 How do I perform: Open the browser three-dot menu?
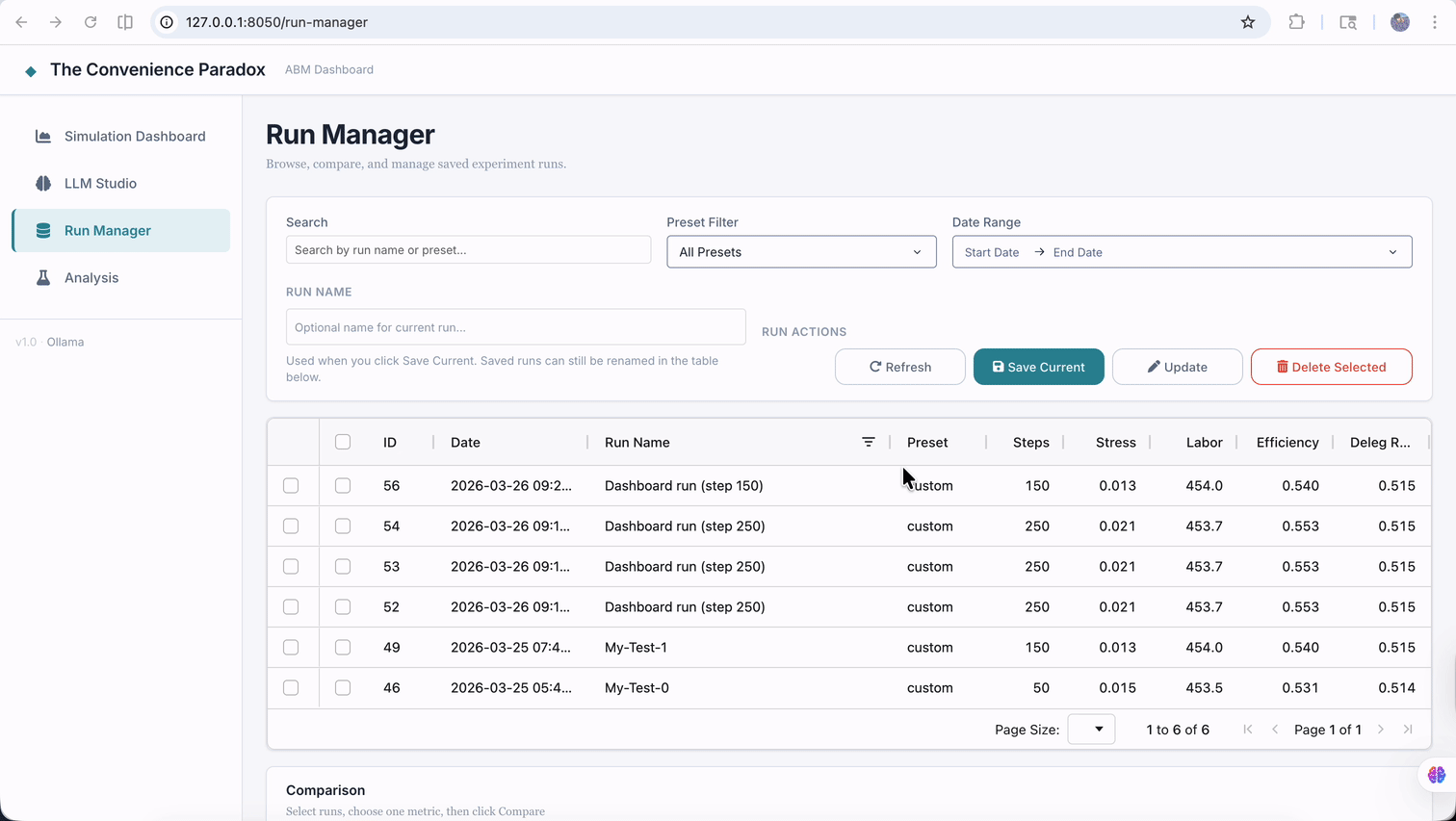click(x=1435, y=22)
